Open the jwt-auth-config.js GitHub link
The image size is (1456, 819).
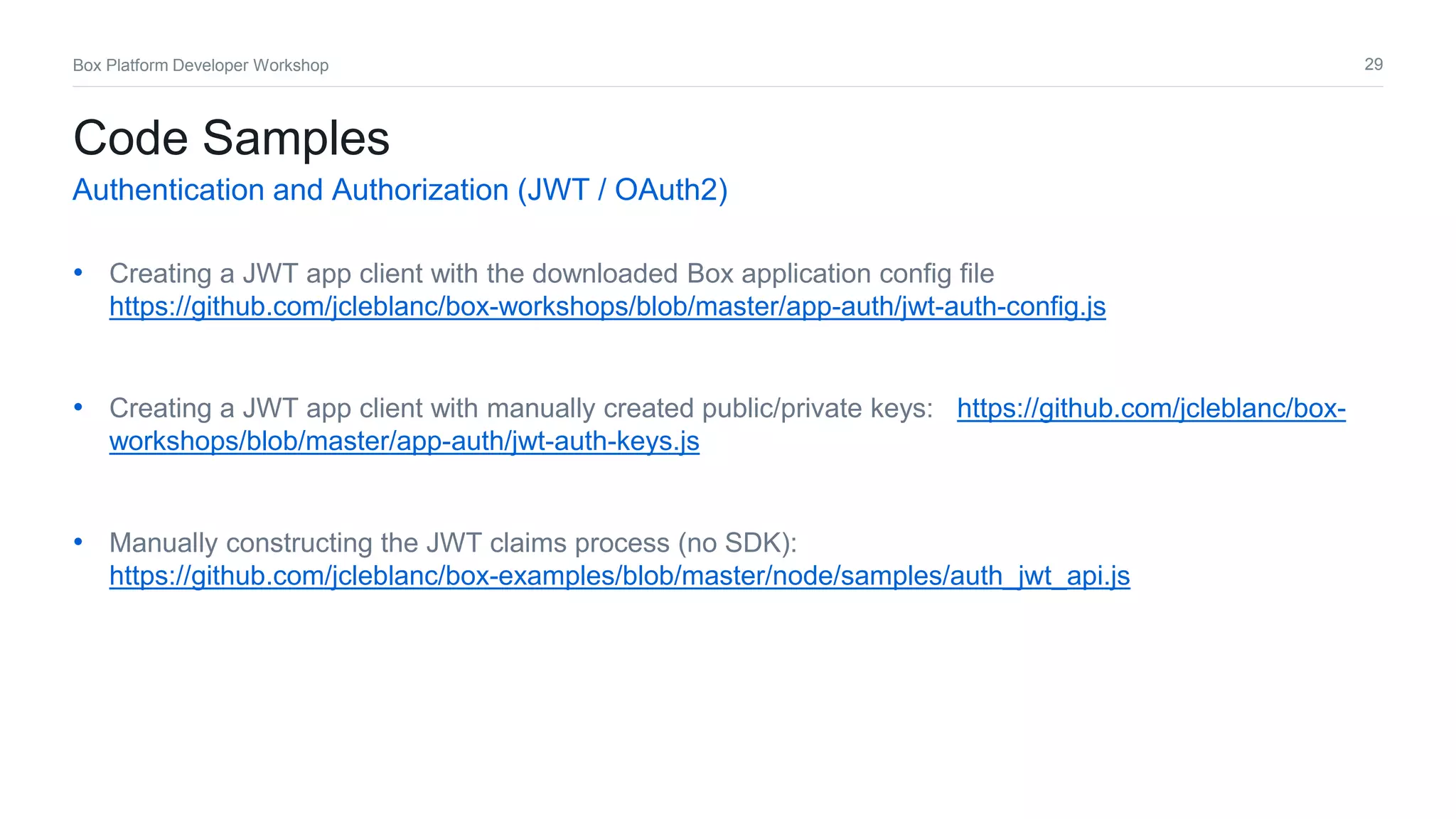[x=607, y=306]
